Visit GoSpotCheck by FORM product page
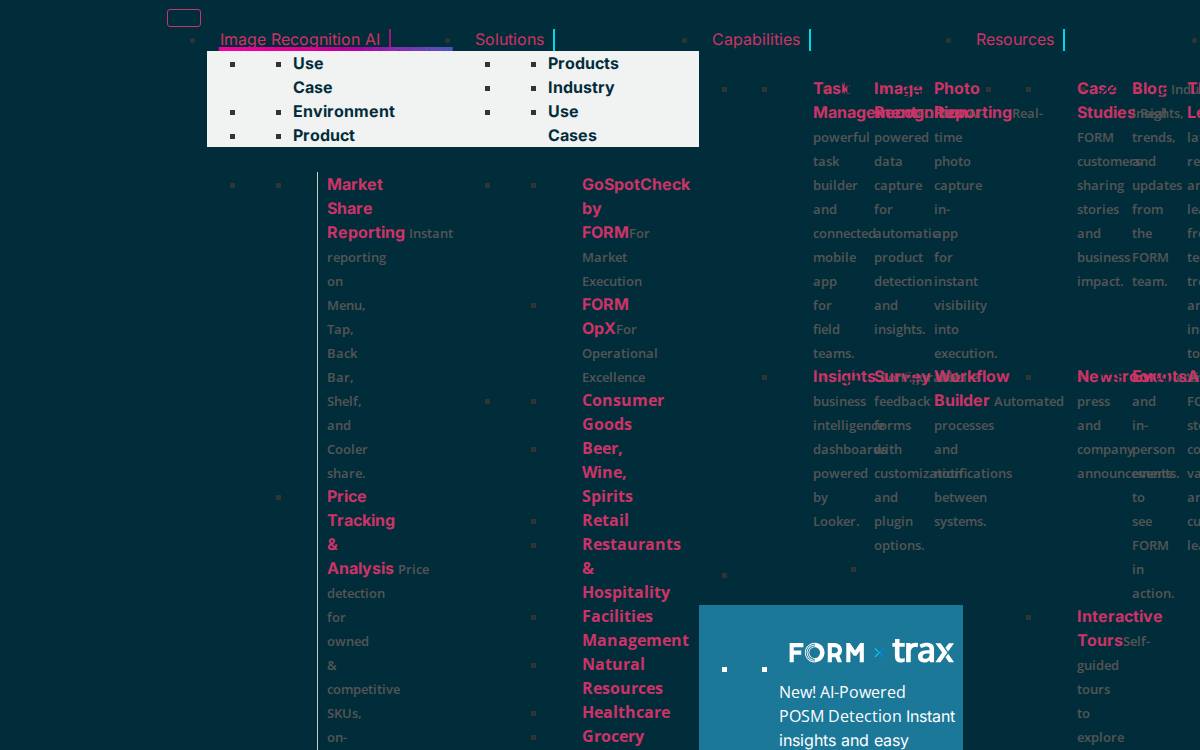The width and height of the screenshot is (1200, 750). tap(636, 208)
